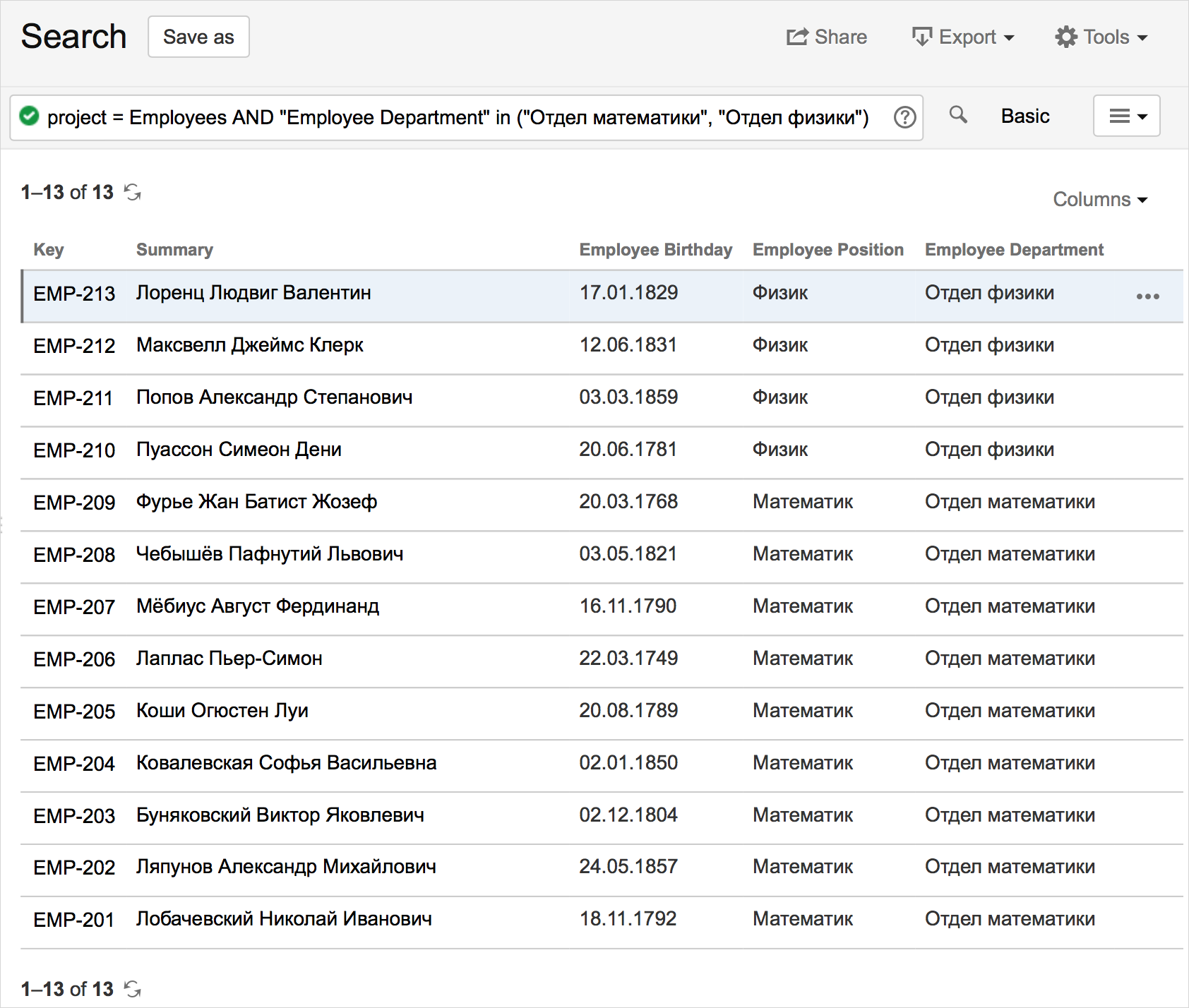Open actions ellipsis for EMP-213 row
This screenshot has height=1008, width=1189.
1147,296
